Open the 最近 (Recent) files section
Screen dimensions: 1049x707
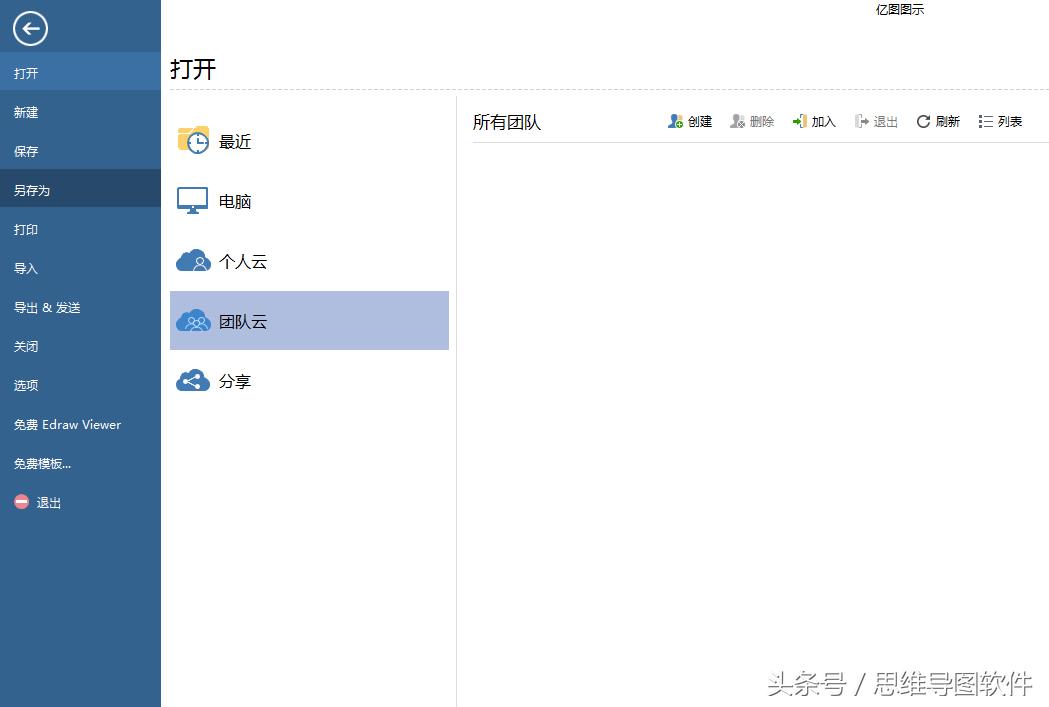pos(213,141)
